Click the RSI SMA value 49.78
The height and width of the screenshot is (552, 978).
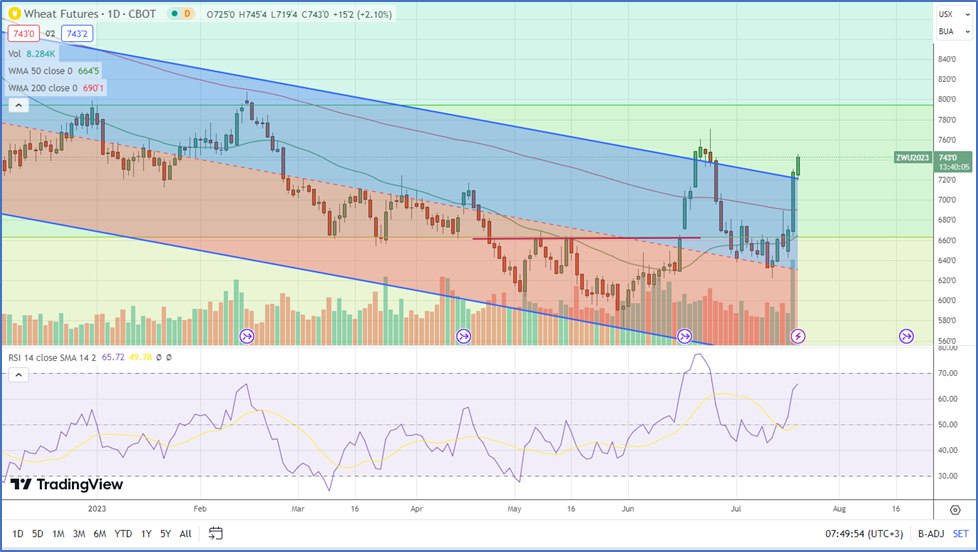pyautogui.click(x=140, y=357)
